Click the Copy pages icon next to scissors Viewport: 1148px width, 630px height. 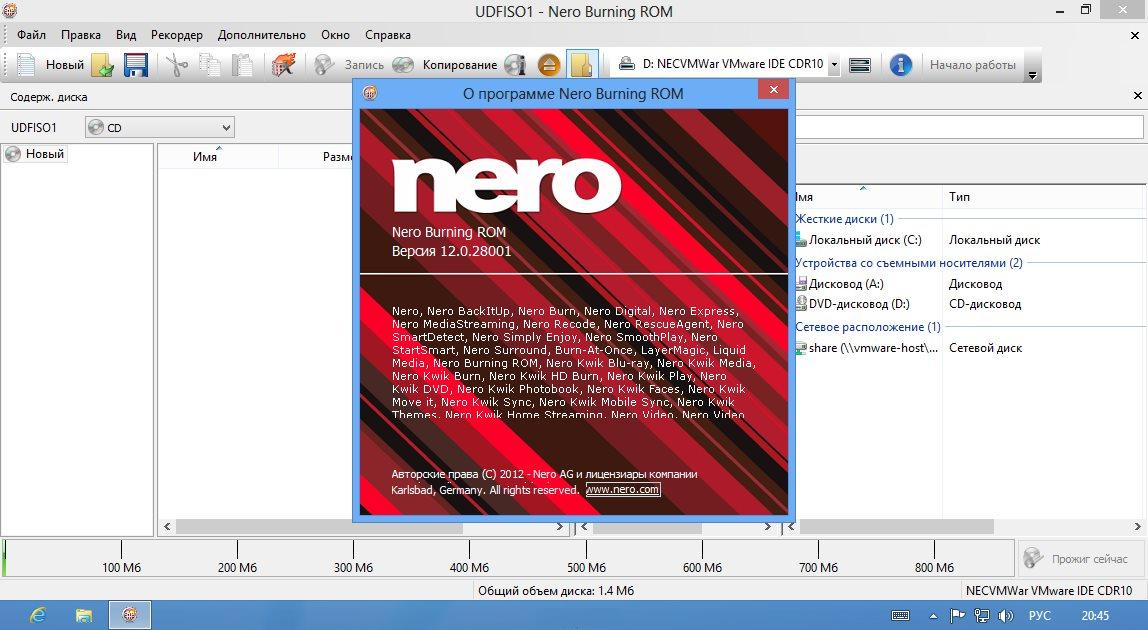210,64
